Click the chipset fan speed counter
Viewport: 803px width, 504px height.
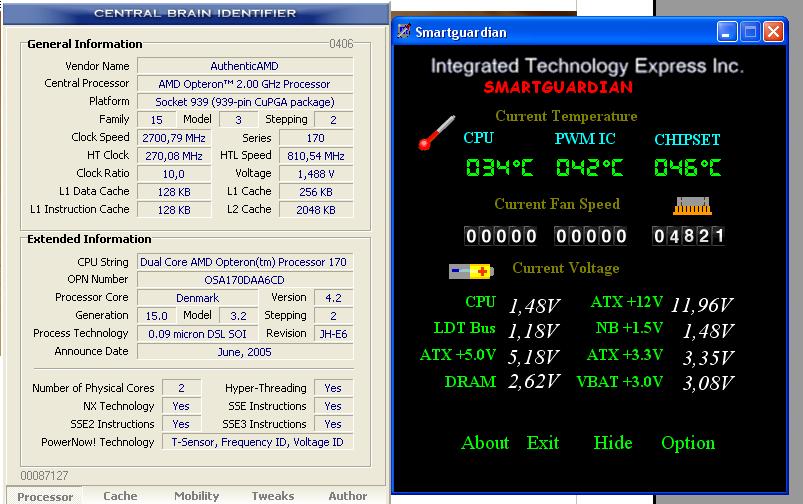[x=688, y=236]
